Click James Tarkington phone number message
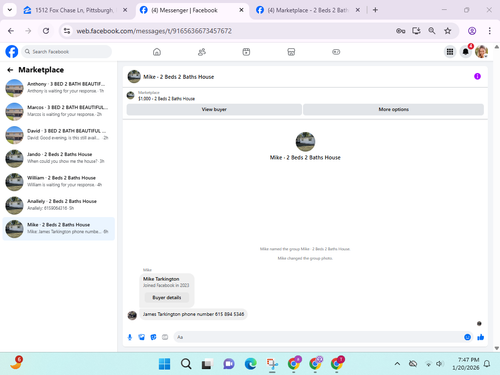The image size is (500, 375). (193, 314)
